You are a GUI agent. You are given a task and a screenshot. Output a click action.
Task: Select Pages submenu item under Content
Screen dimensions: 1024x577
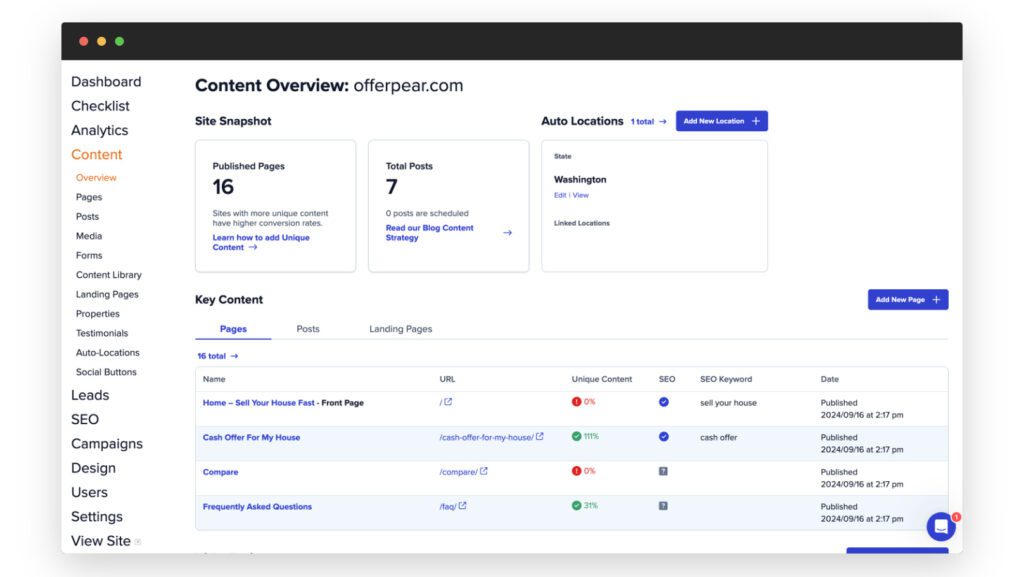[x=89, y=197]
